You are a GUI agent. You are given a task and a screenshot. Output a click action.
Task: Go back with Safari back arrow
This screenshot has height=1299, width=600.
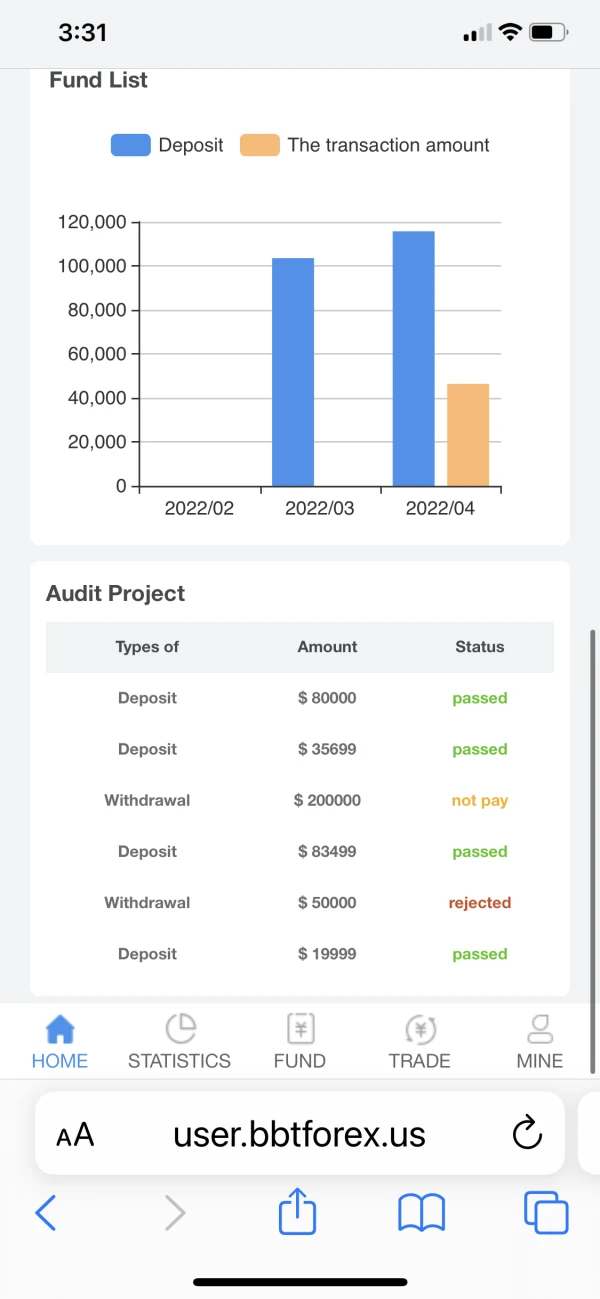[46, 1213]
